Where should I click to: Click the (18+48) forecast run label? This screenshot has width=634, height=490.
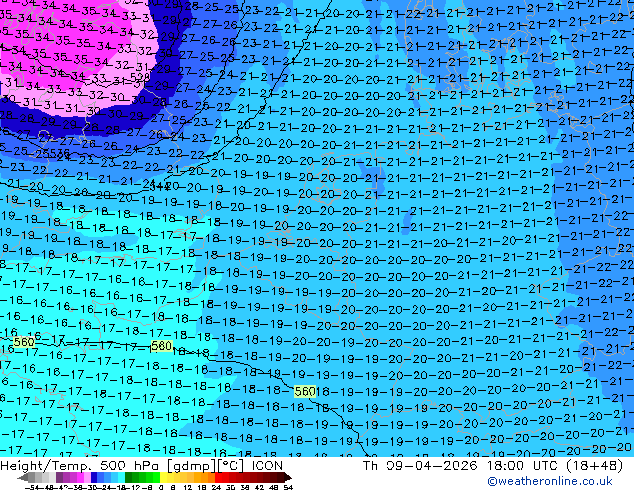596,466
